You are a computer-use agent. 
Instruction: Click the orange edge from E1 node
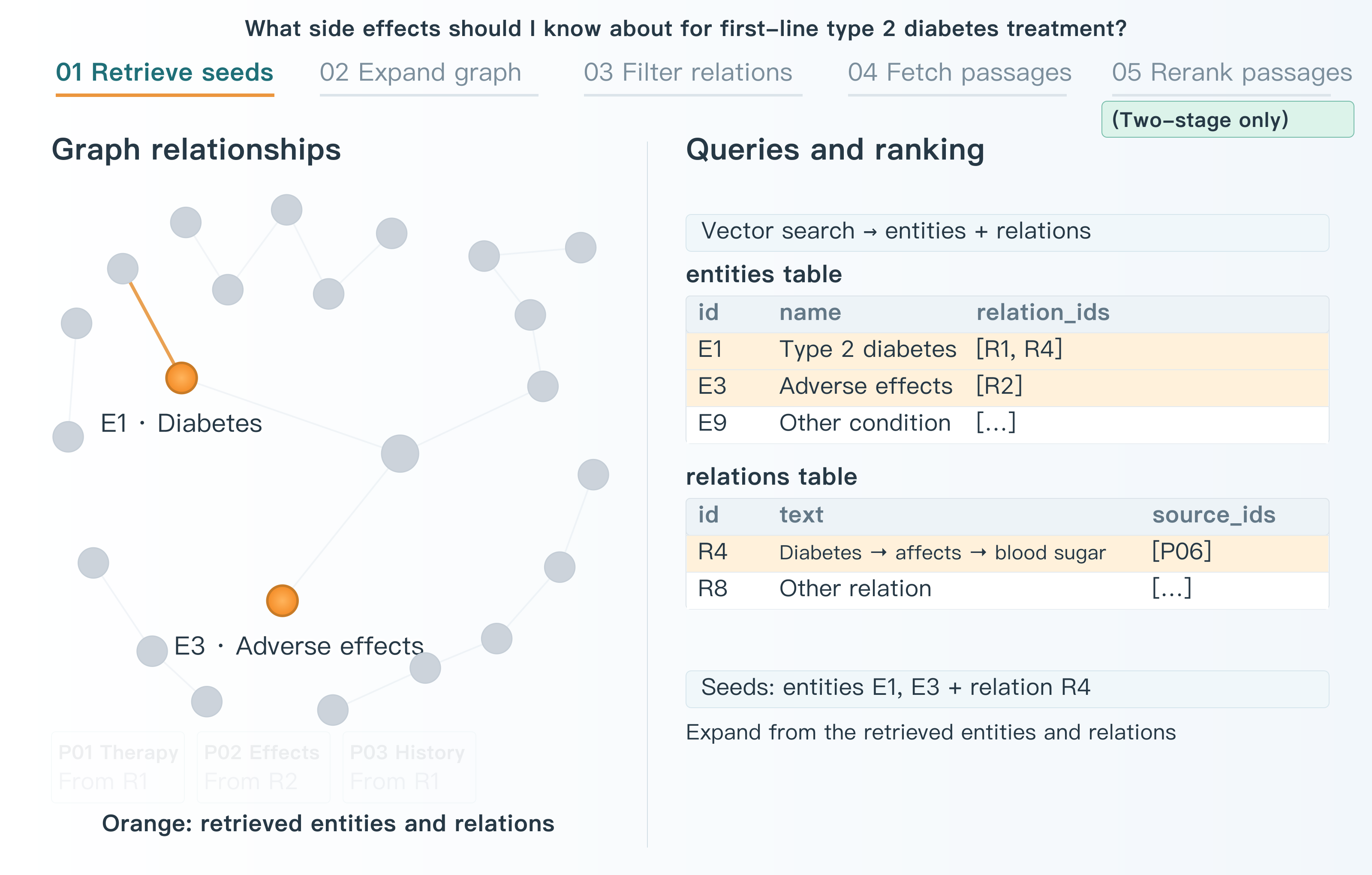(x=152, y=323)
